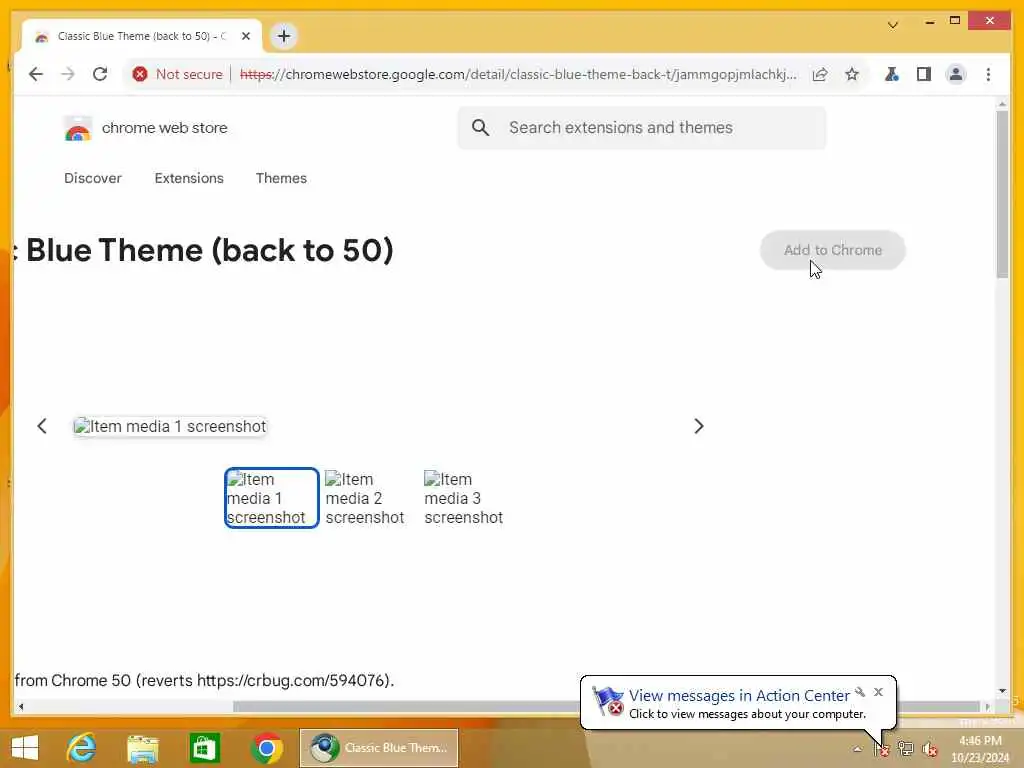Screen dimensions: 1024x768
Task: Focus the Search extensions and themes field
Action: pos(642,127)
